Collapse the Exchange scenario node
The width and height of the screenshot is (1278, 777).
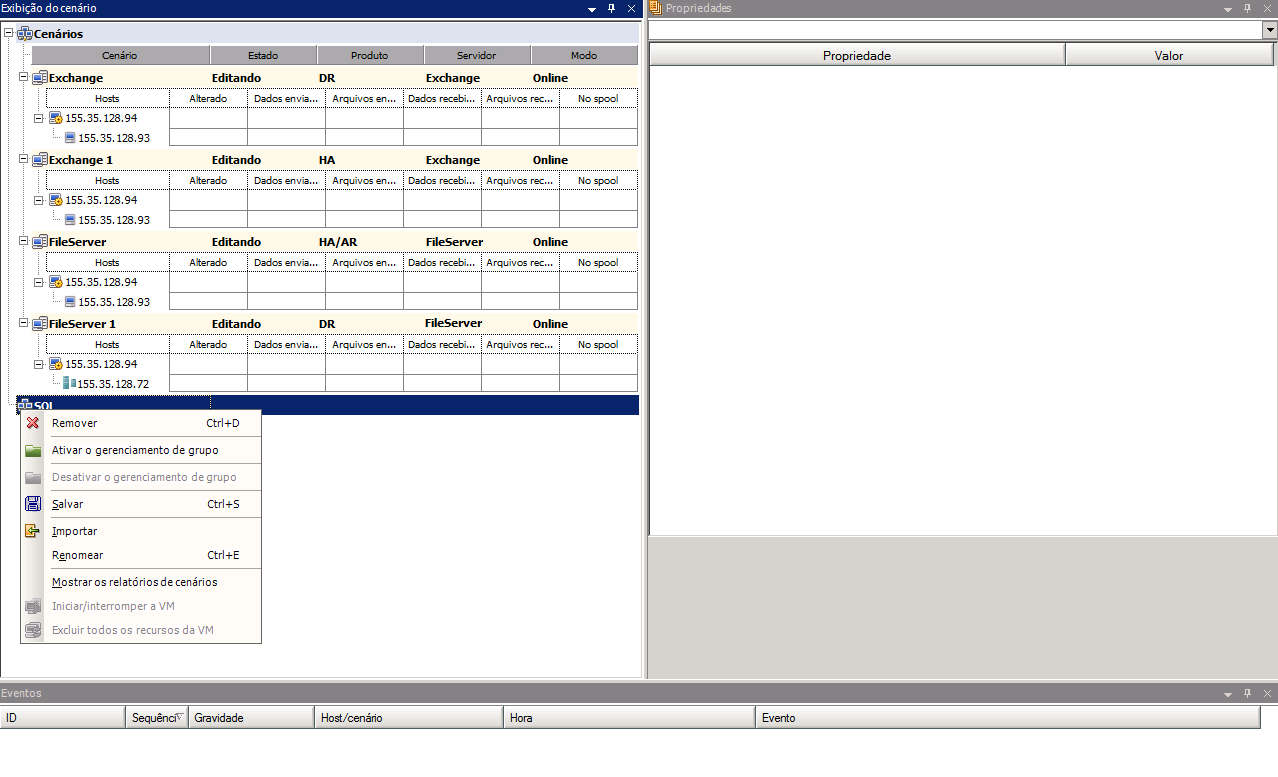24,78
